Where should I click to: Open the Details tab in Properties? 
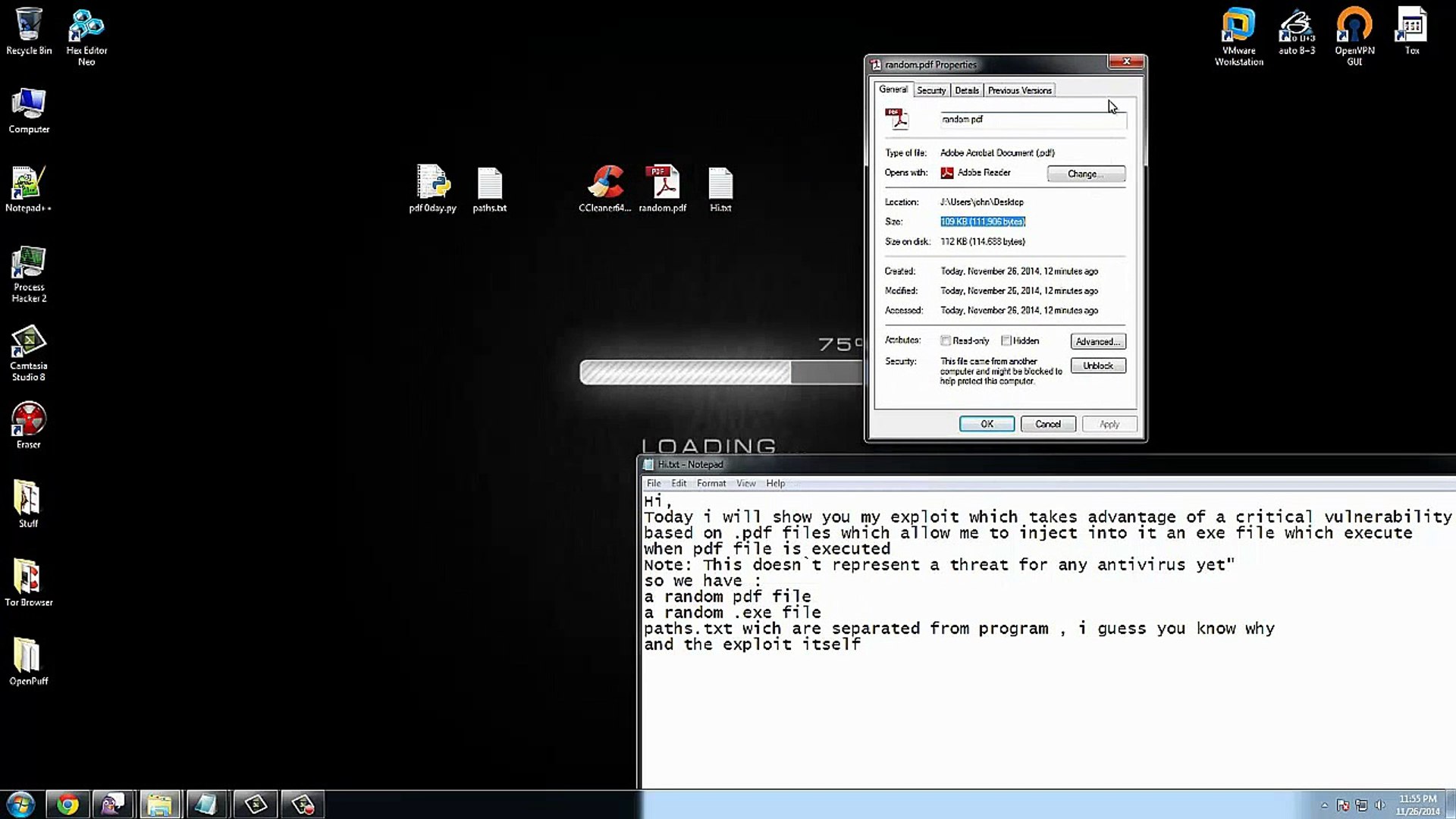[x=967, y=90]
